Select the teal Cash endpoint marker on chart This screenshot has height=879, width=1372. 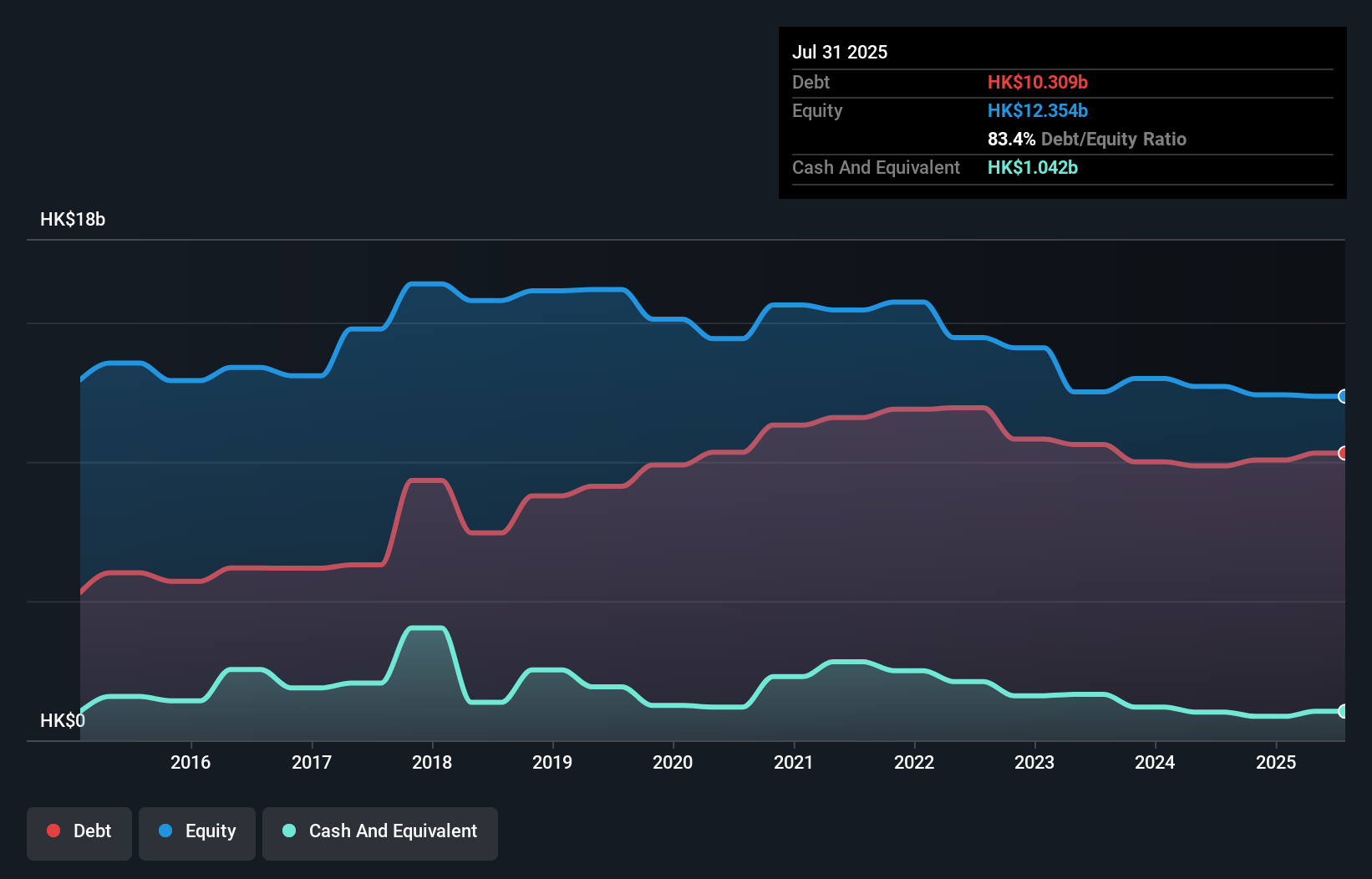(1341, 713)
